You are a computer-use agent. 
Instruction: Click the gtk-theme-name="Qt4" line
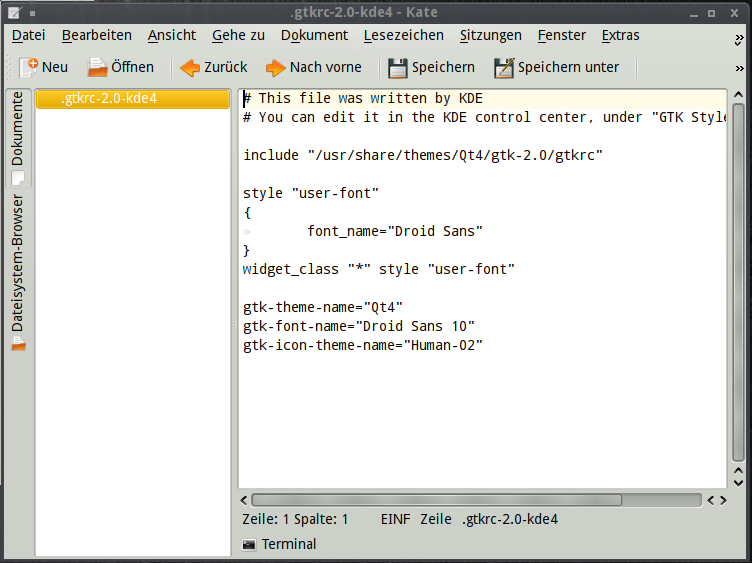323,307
